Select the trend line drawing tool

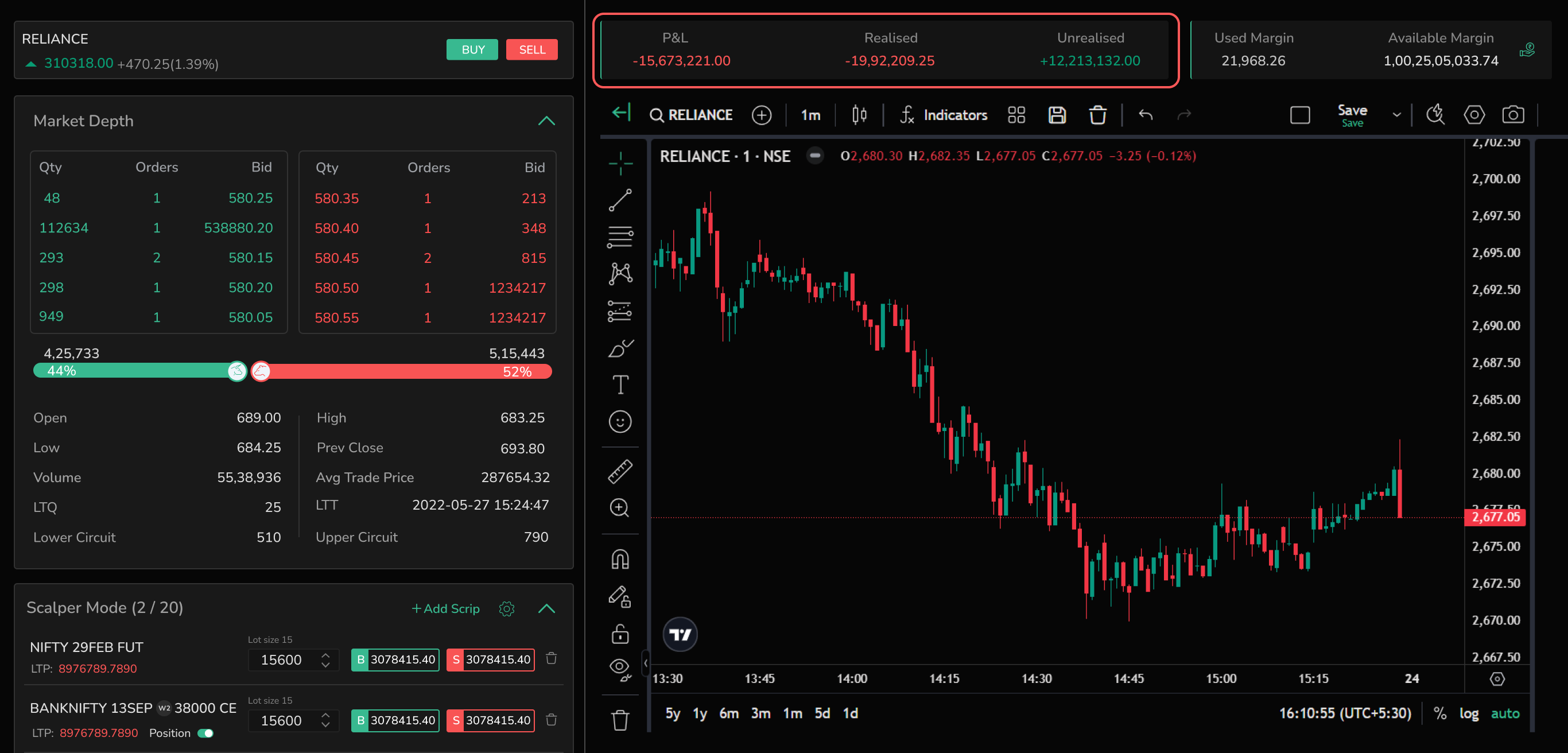[x=620, y=200]
